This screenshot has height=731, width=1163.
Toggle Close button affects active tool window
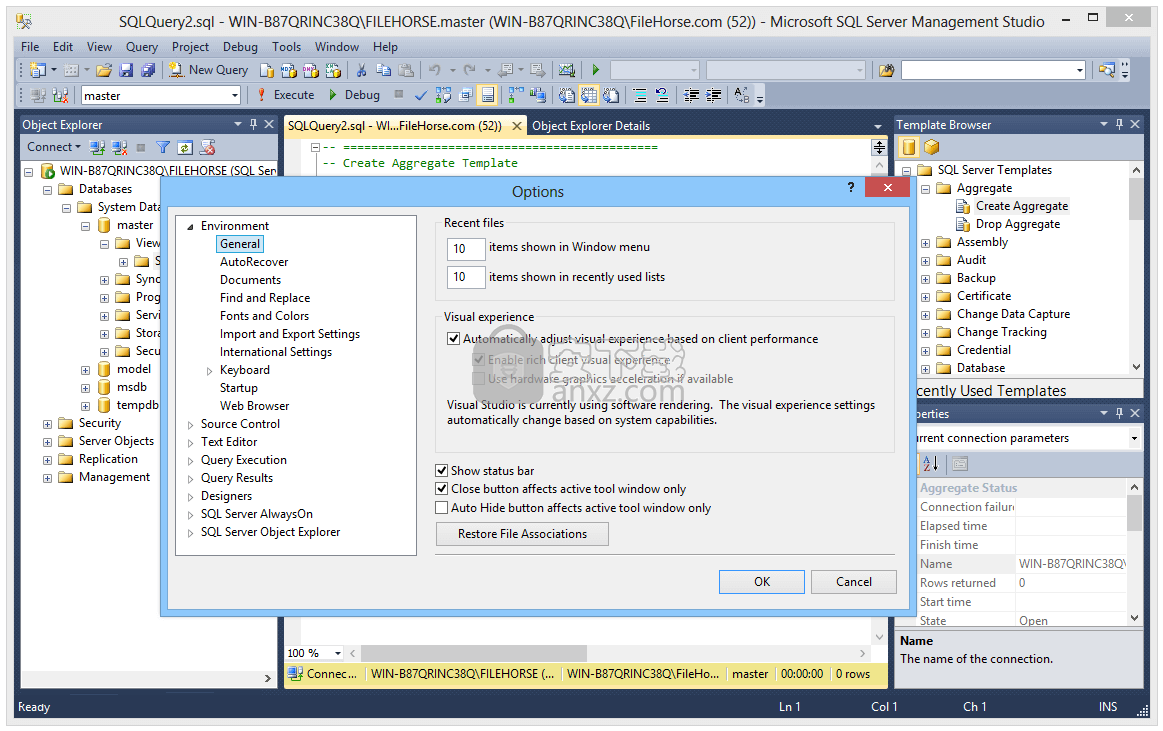[441, 489]
